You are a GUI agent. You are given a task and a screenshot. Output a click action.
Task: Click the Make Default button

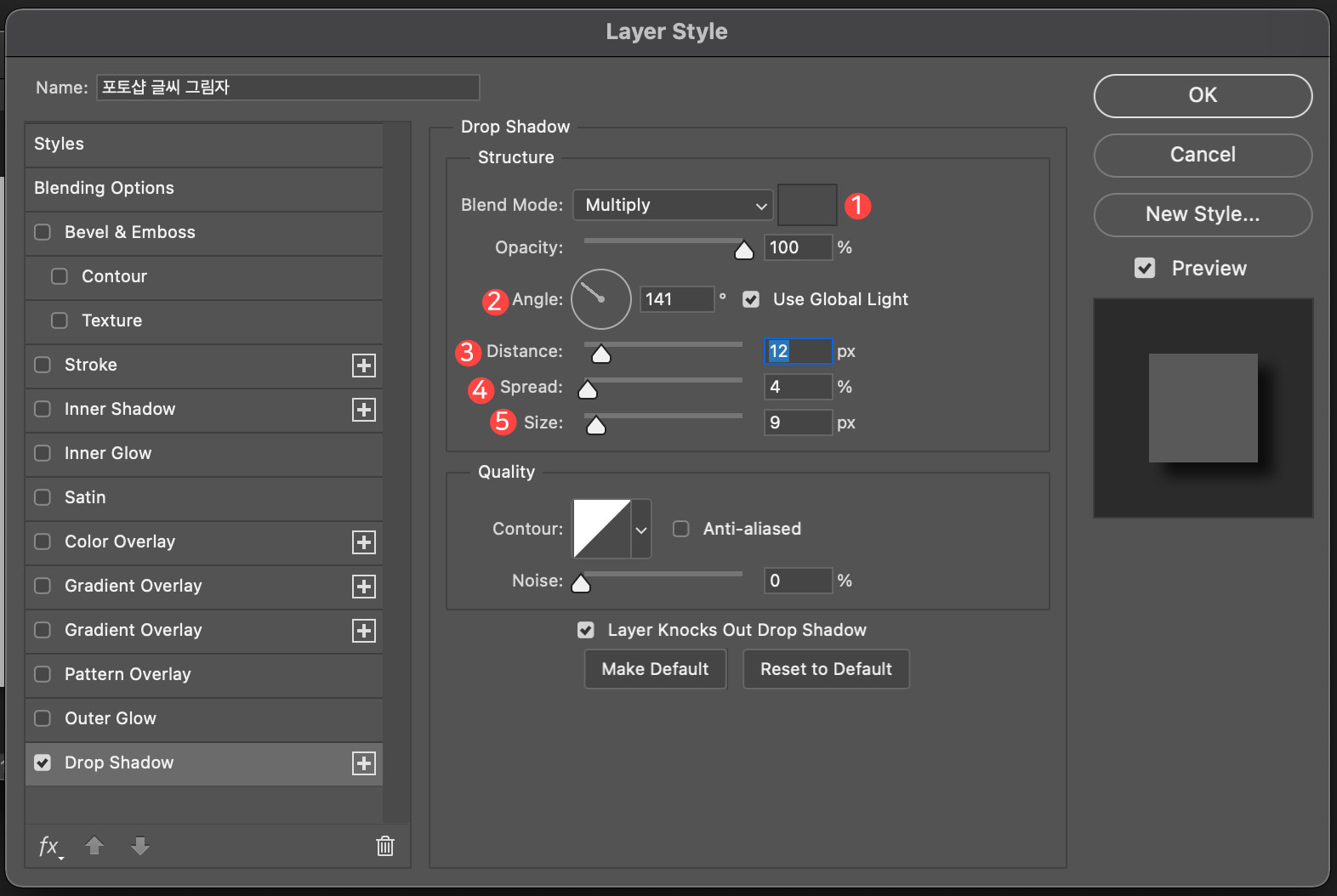pos(655,669)
